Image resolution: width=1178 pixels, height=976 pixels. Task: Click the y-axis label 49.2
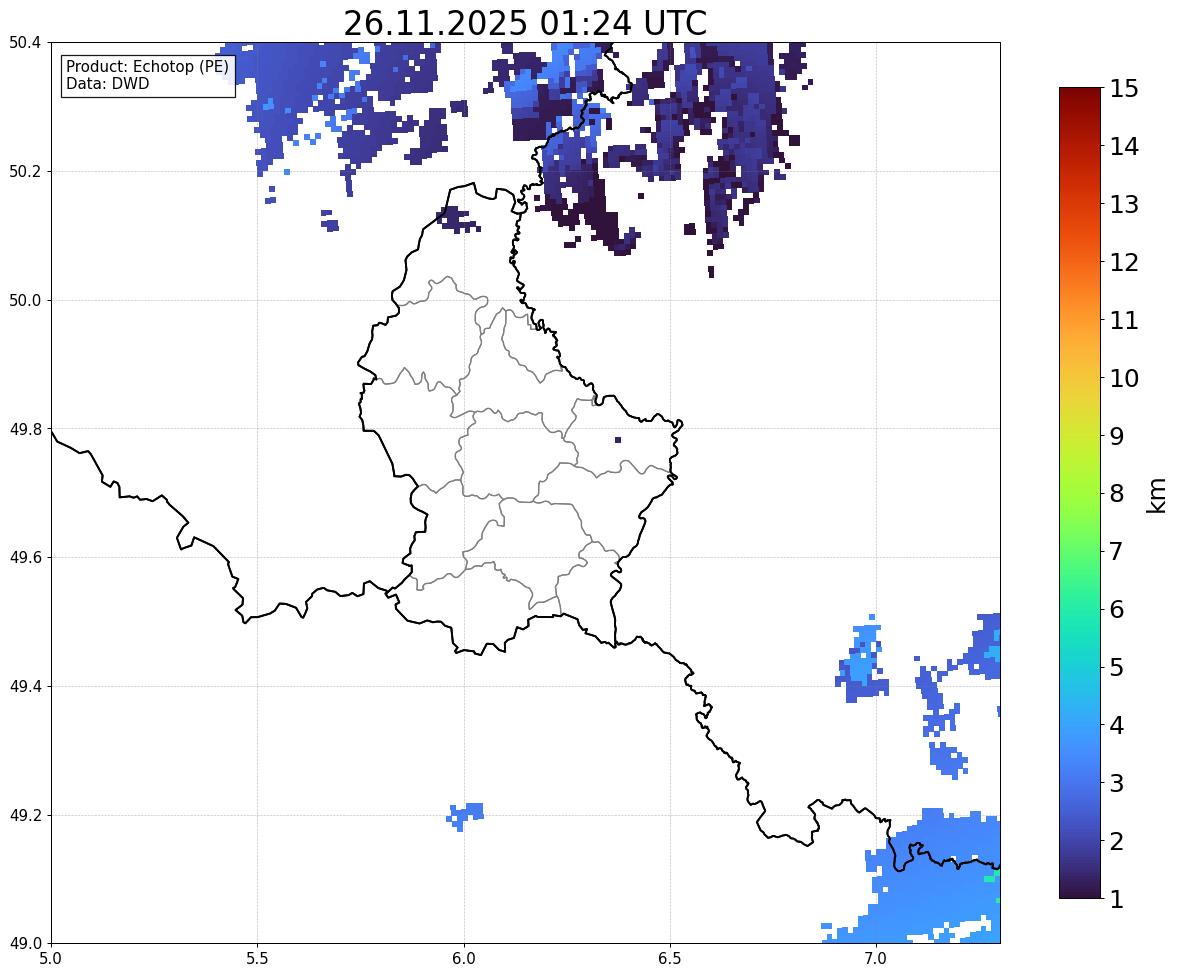25,815
